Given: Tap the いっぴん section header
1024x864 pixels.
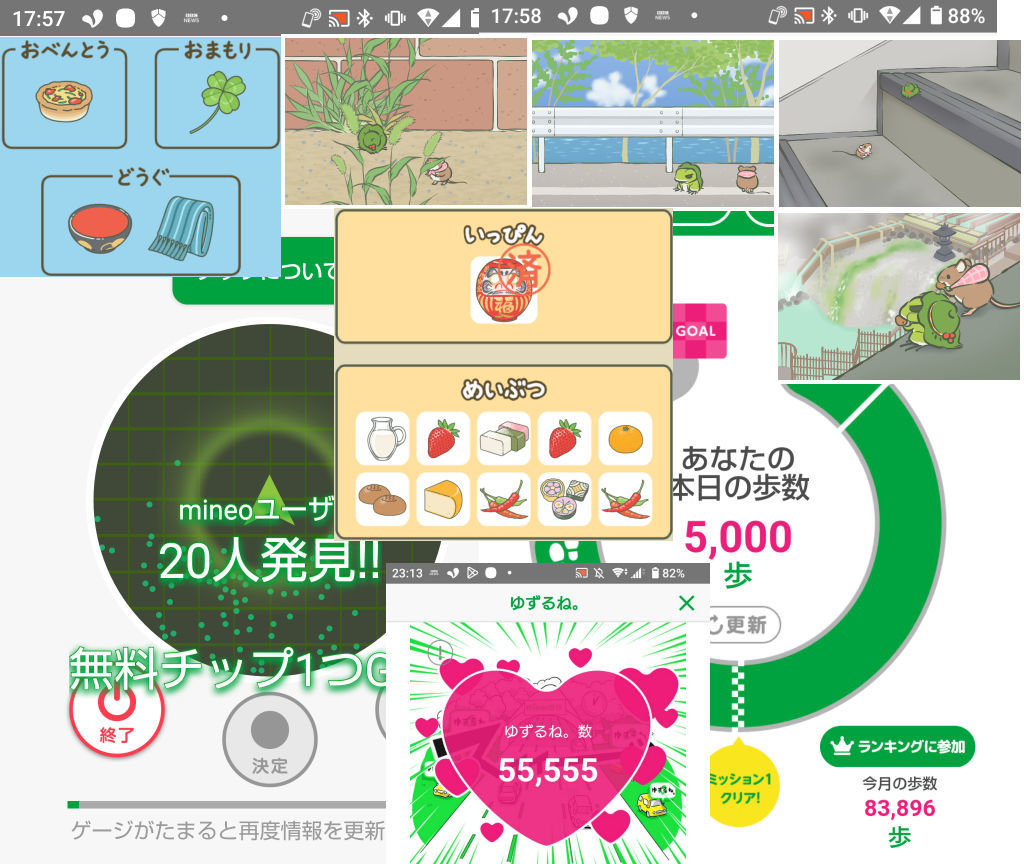Looking at the screenshot, I should pos(504,234).
